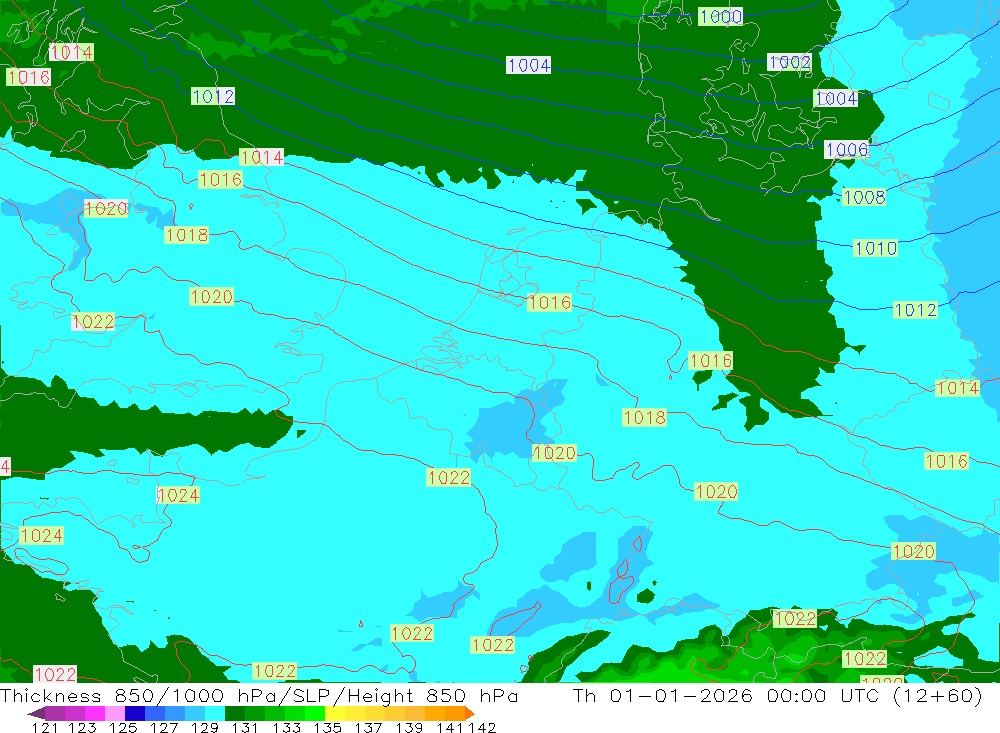Image resolution: width=1000 pixels, height=733 pixels.
Task: Click the legend value 123
Action: 82,727
